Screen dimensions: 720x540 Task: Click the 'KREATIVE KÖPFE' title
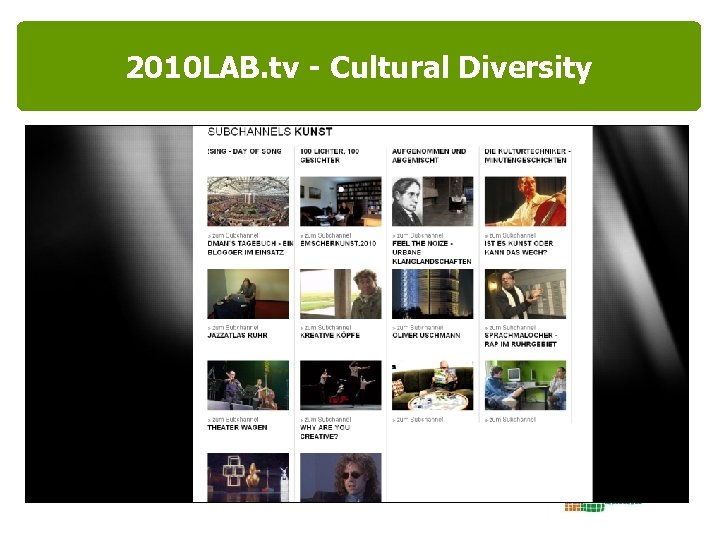tap(330, 335)
